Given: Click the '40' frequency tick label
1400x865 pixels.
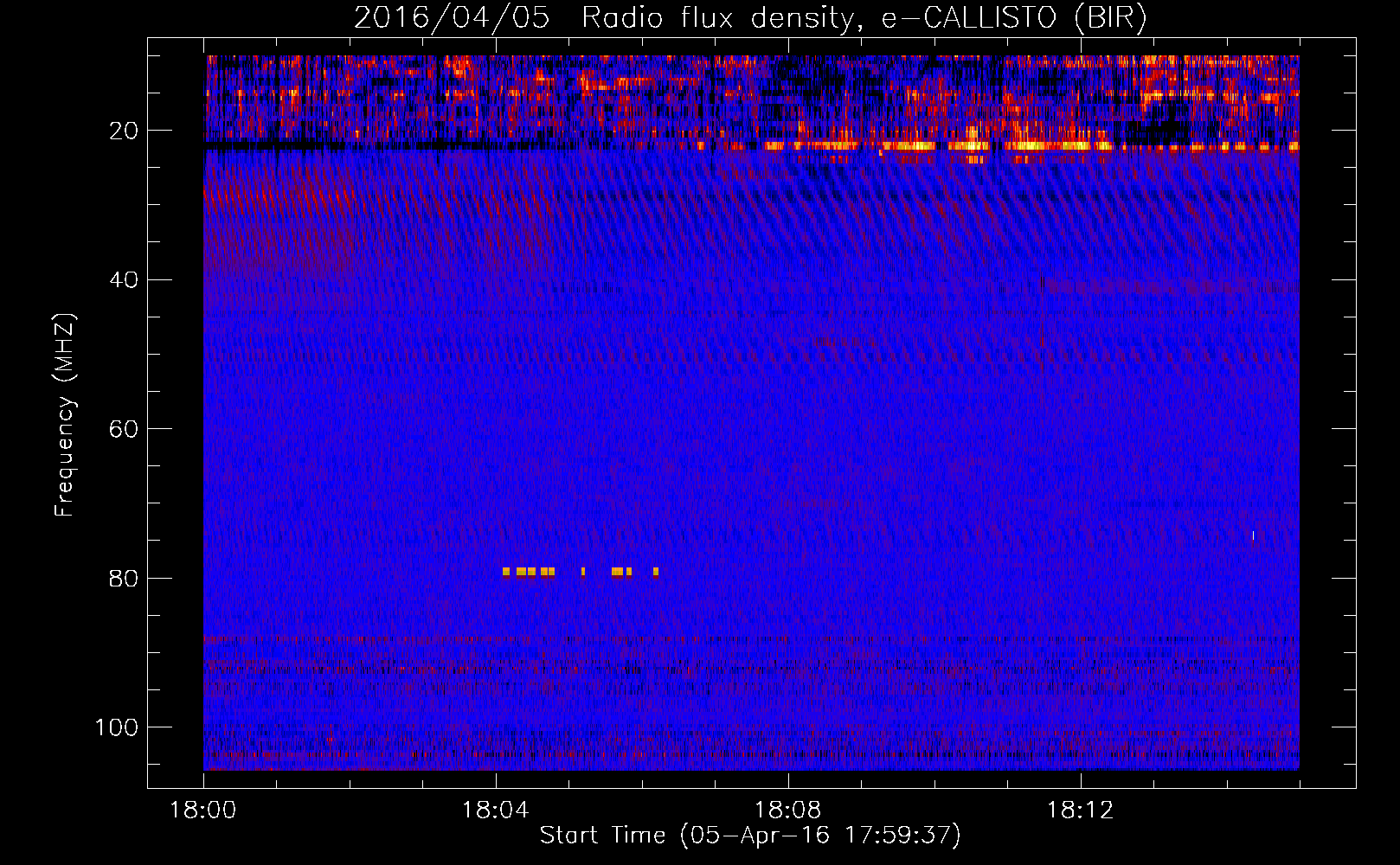Looking at the screenshot, I should click(124, 280).
